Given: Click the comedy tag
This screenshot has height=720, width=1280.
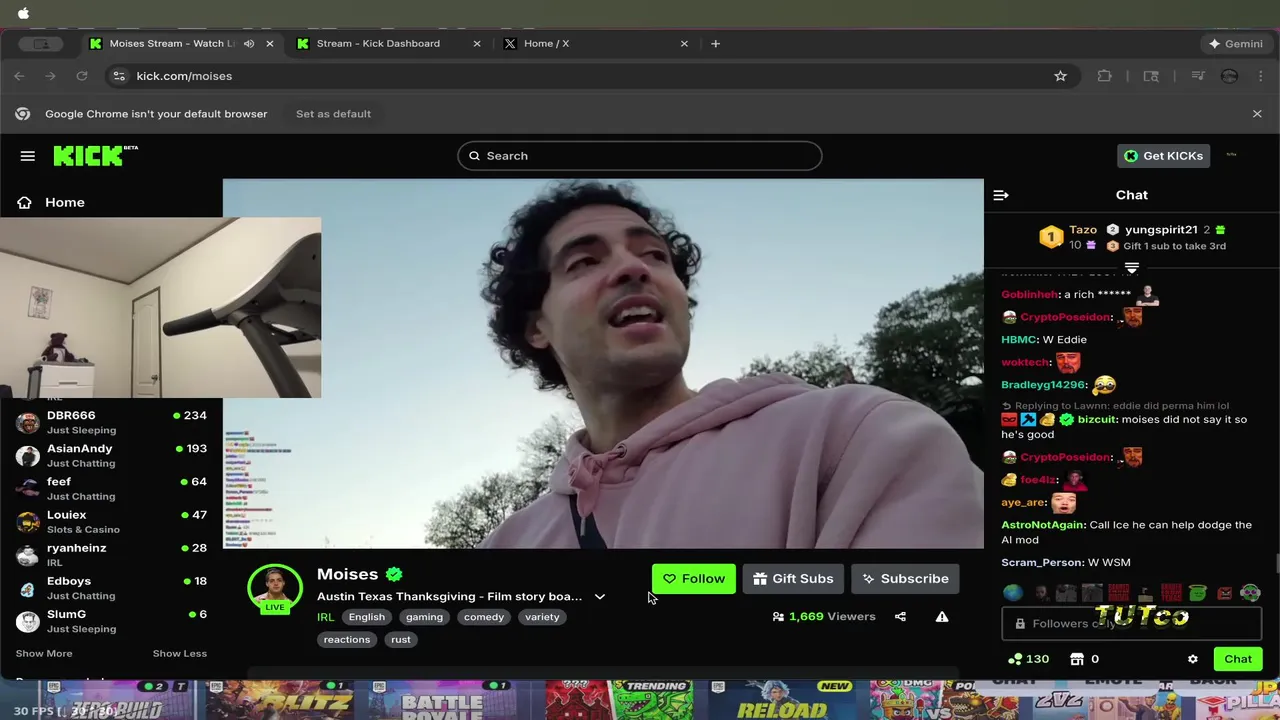Looking at the screenshot, I should [x=484, y=617].
